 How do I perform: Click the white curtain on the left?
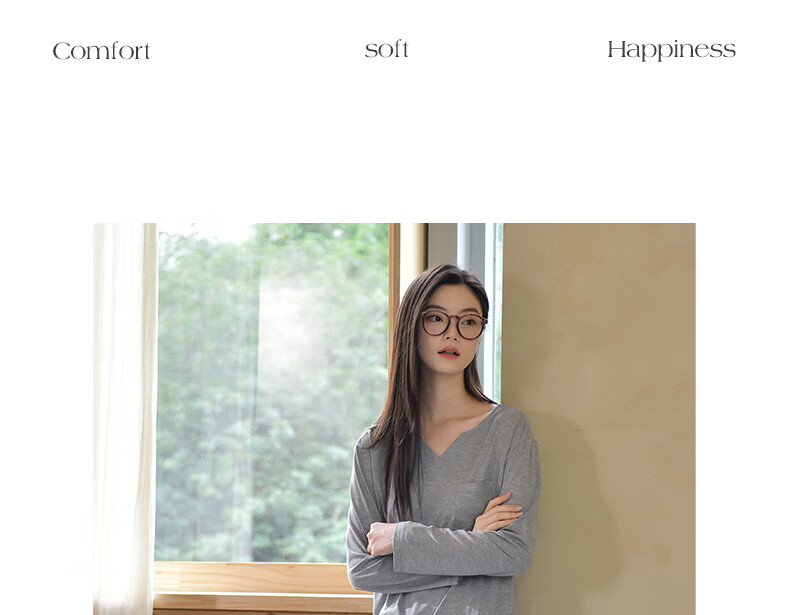coord(124,419)
